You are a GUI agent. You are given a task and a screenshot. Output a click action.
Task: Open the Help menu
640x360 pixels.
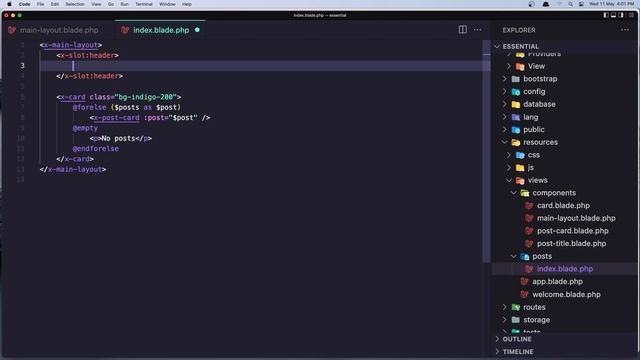[x=187, y=4]
